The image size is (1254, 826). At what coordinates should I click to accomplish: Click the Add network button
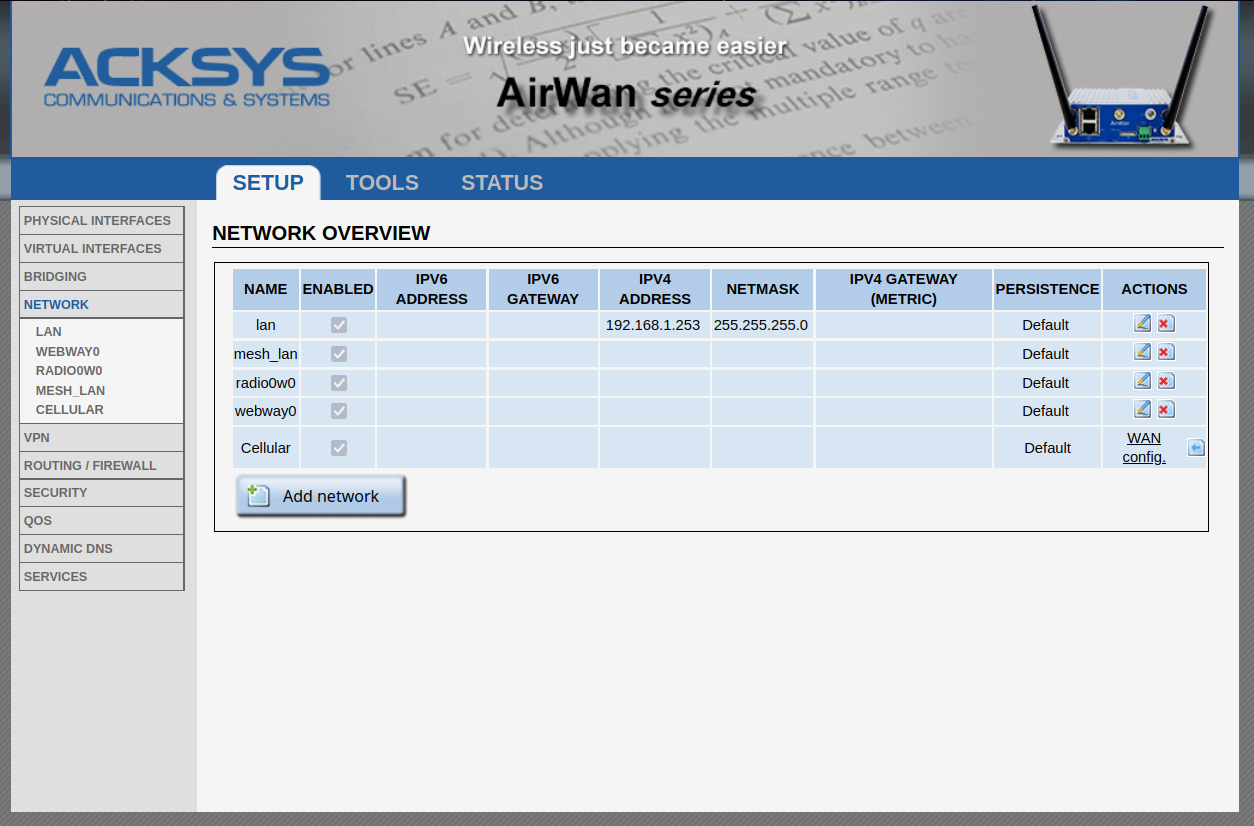pyautogui.click(x=321, y=496)
